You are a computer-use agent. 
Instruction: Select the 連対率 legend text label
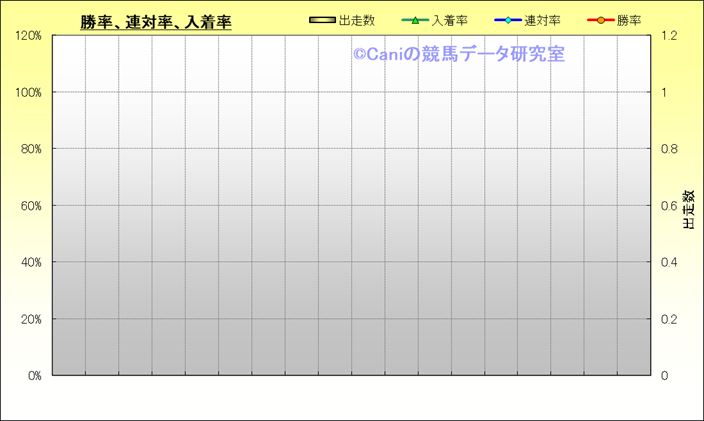(x=542, y=20)
